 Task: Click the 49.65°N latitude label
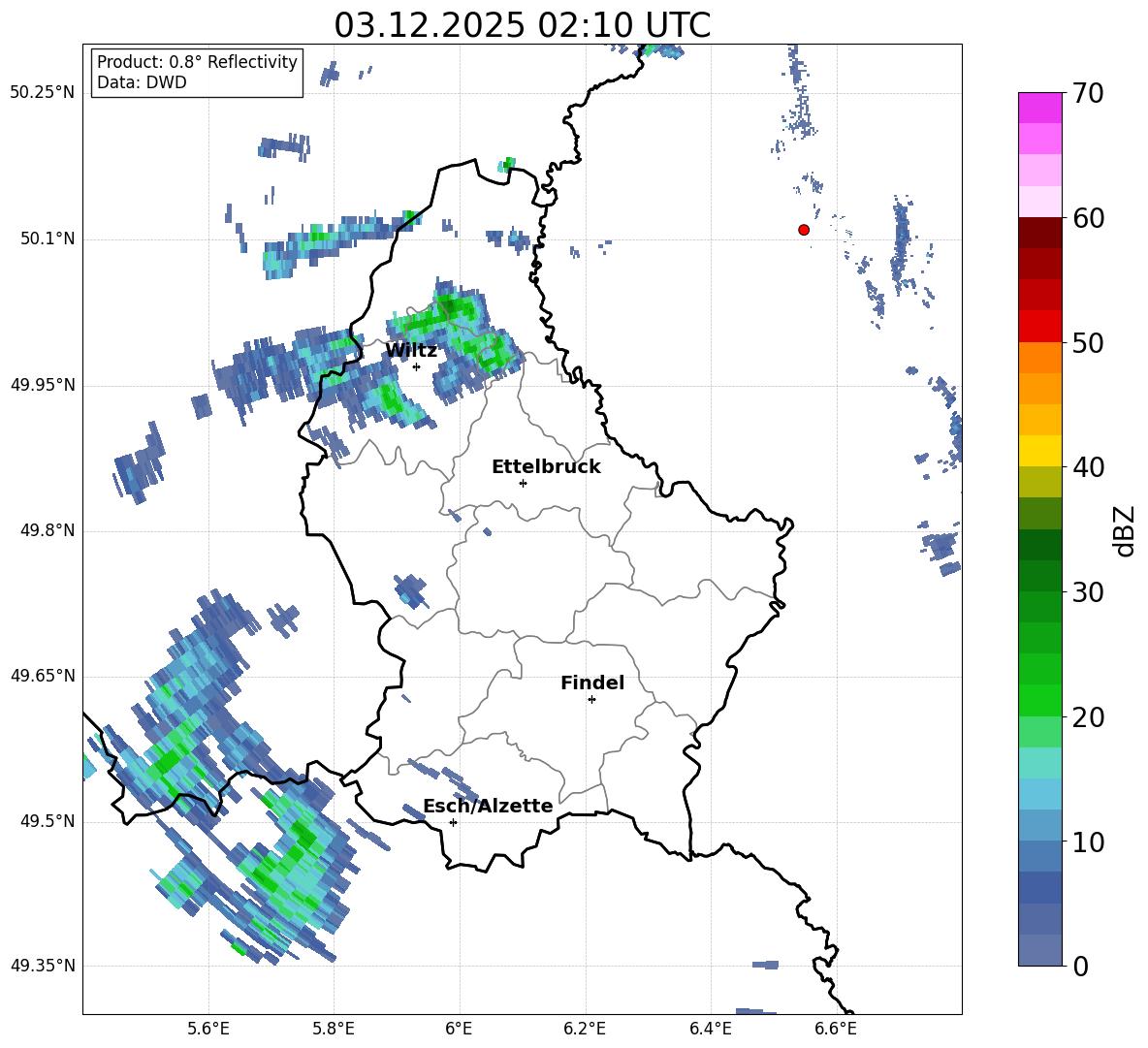[43, 676]
